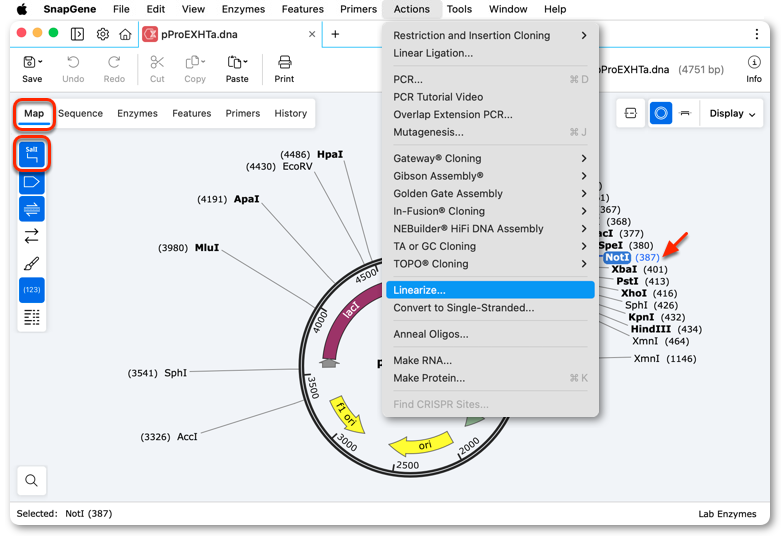Open the Window menu in menu bar

click(x=508, y=9)
